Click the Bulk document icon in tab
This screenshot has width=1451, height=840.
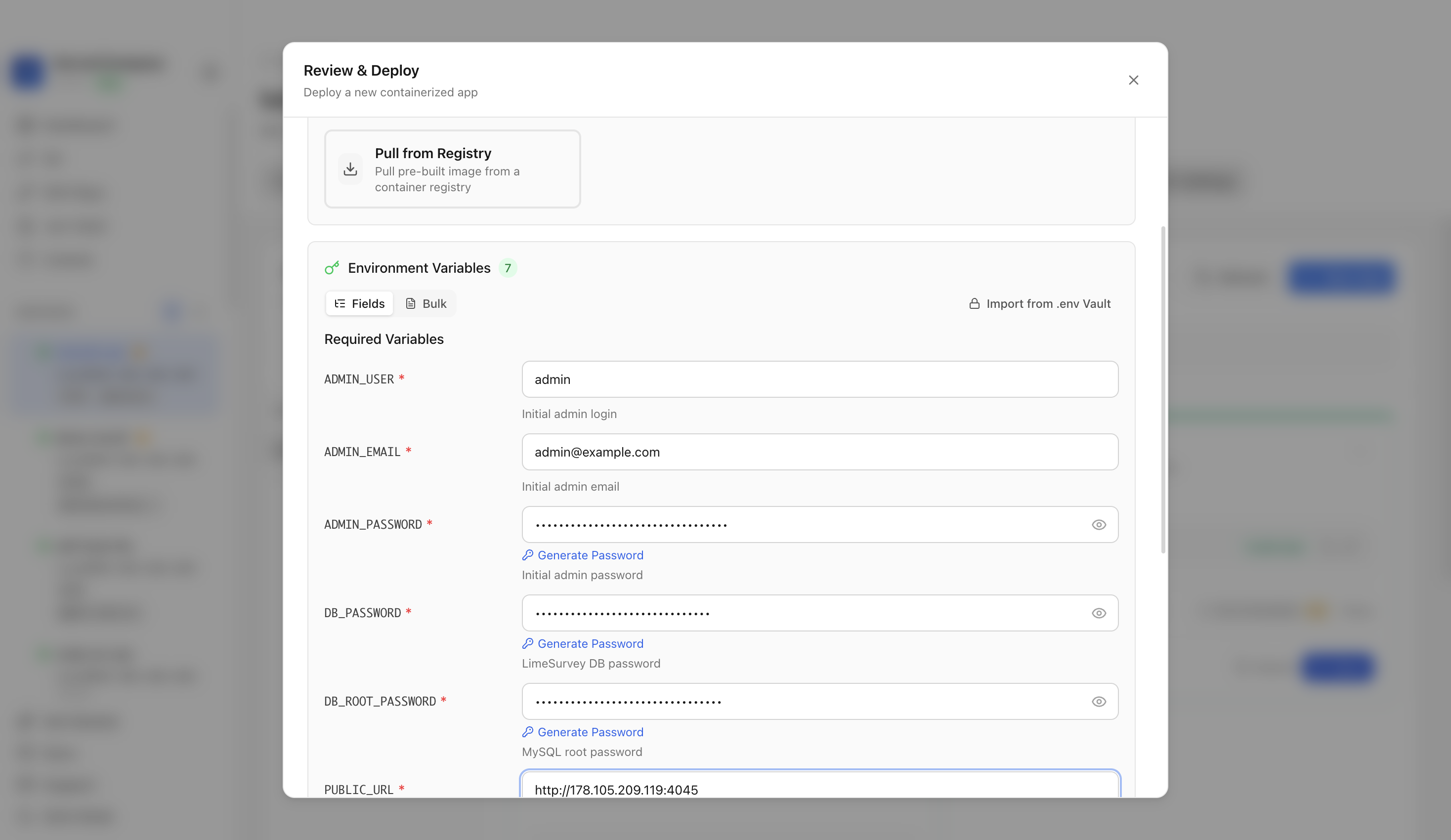(411, 303)
